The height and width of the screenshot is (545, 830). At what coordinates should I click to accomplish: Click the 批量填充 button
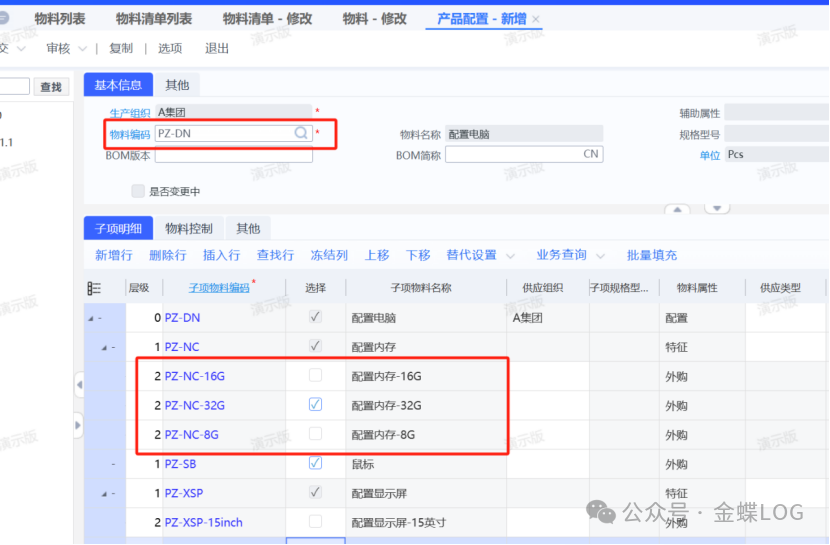(x=652, y=256)
